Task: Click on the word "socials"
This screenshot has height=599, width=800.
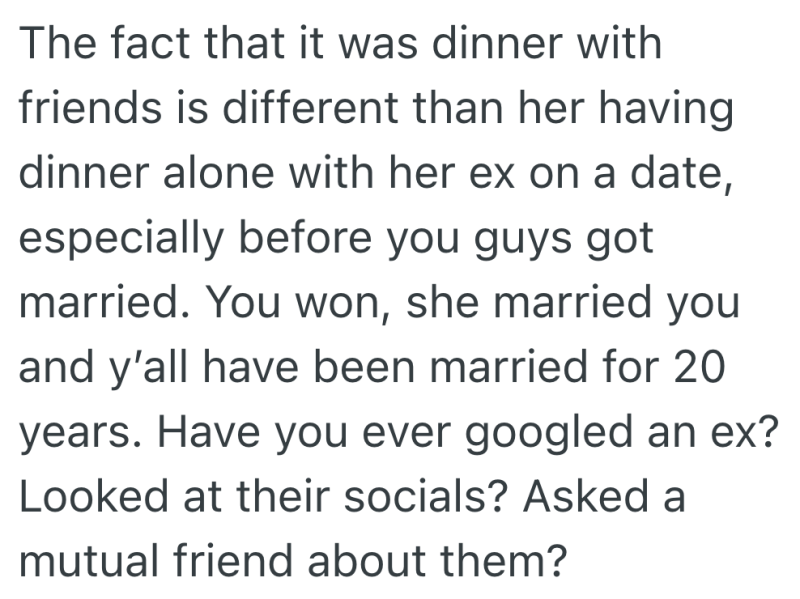Action: coord(400,496)
